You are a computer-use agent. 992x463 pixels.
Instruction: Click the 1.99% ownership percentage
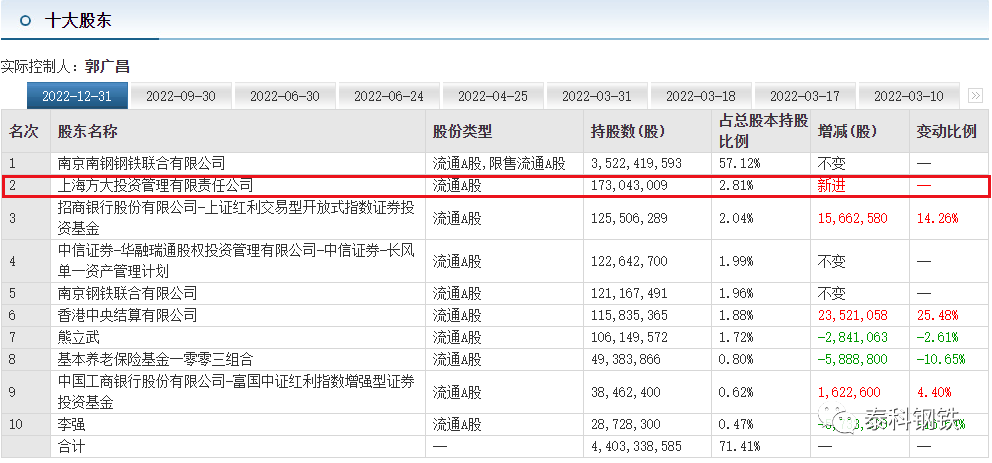pos(736,261)
